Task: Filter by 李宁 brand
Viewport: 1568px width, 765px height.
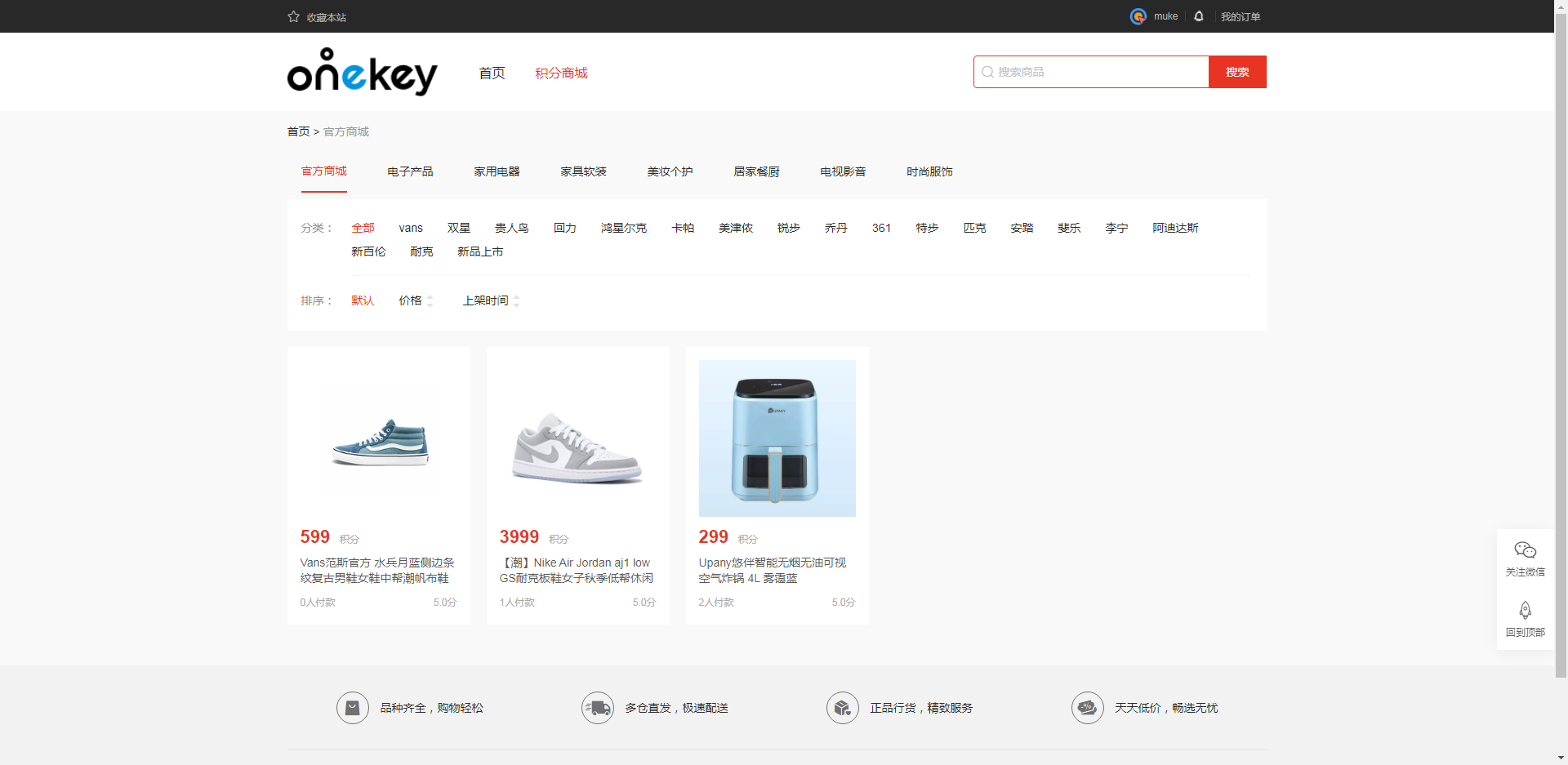Action: [1116, 228]
